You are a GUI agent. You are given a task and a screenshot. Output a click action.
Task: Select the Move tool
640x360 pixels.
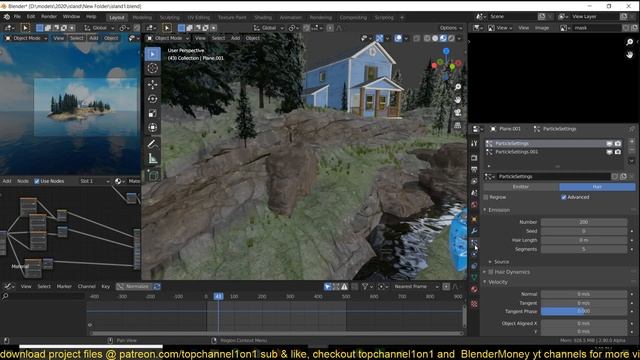pos(153,84)
